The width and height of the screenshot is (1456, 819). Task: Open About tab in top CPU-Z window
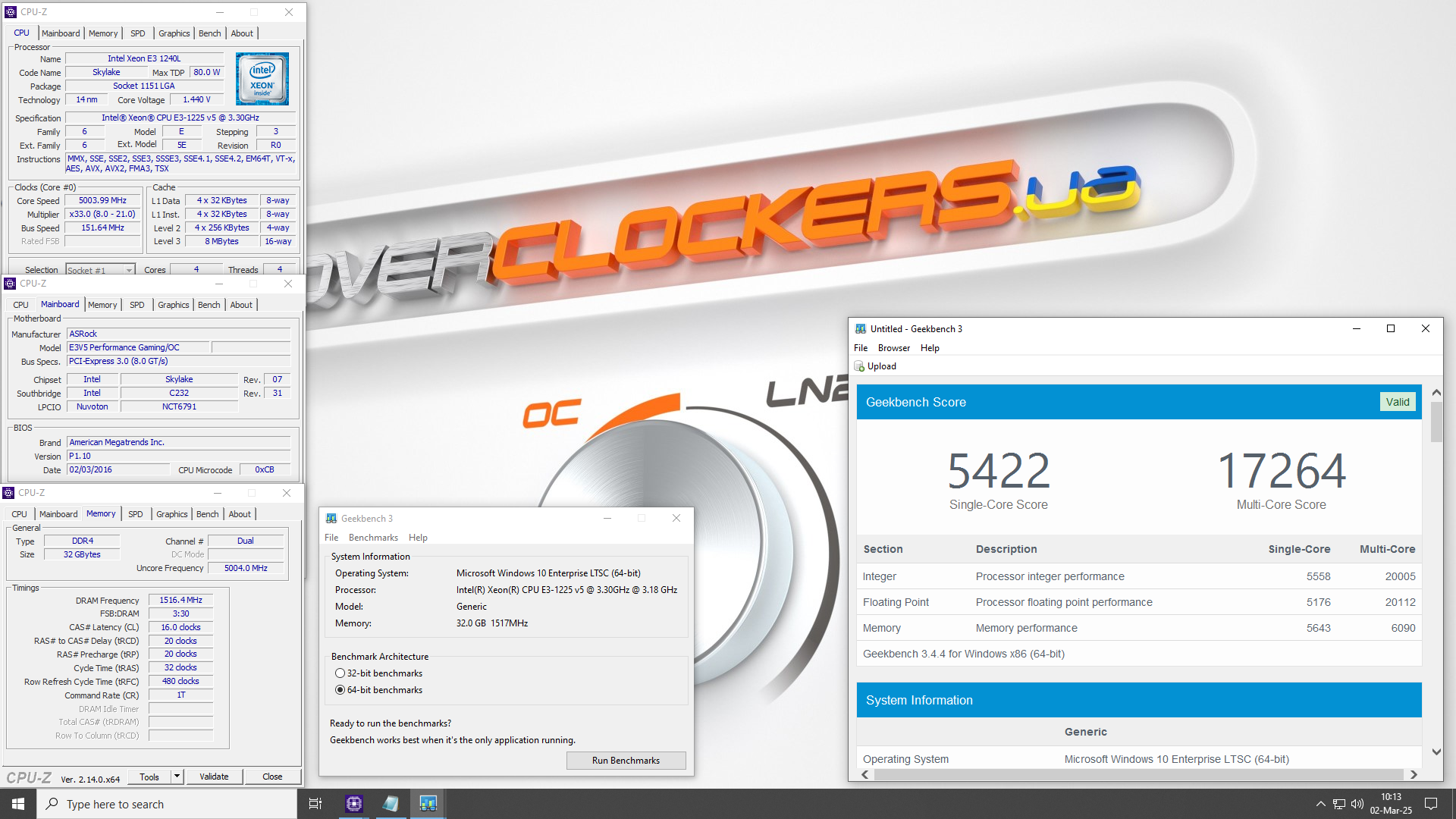point(243,33)
